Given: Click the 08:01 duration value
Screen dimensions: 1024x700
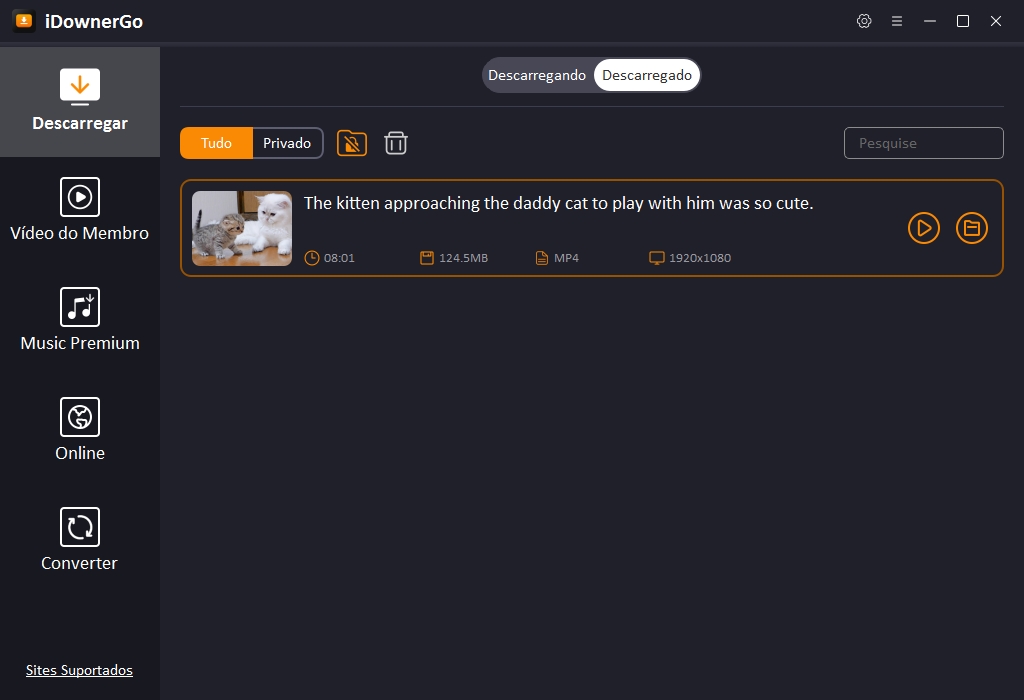Looking at the screenshot, I should 339,258.
